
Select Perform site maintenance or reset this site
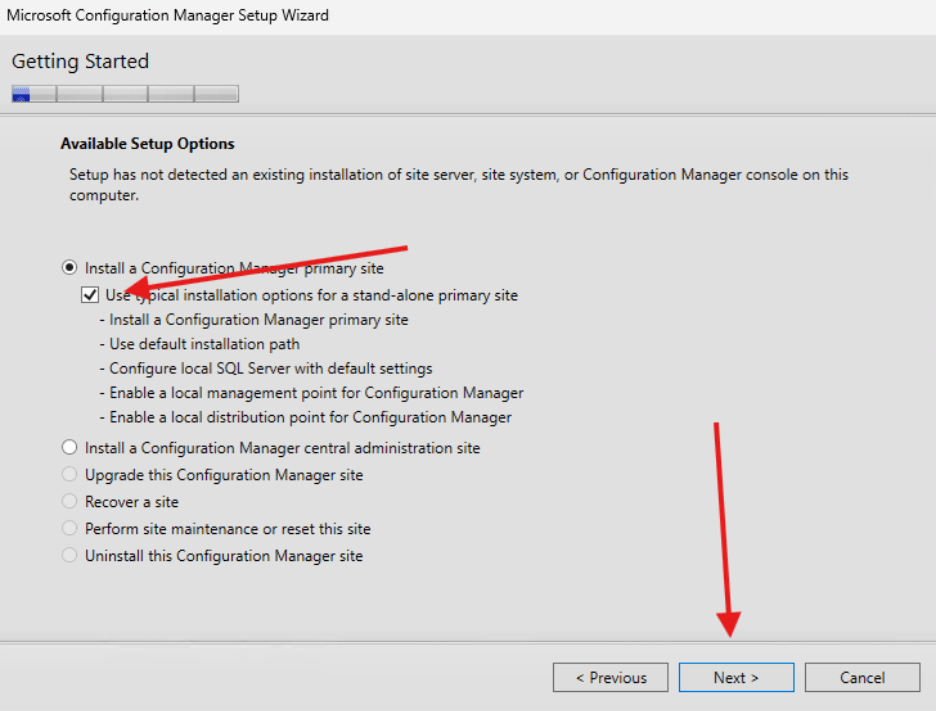[69, 528]
